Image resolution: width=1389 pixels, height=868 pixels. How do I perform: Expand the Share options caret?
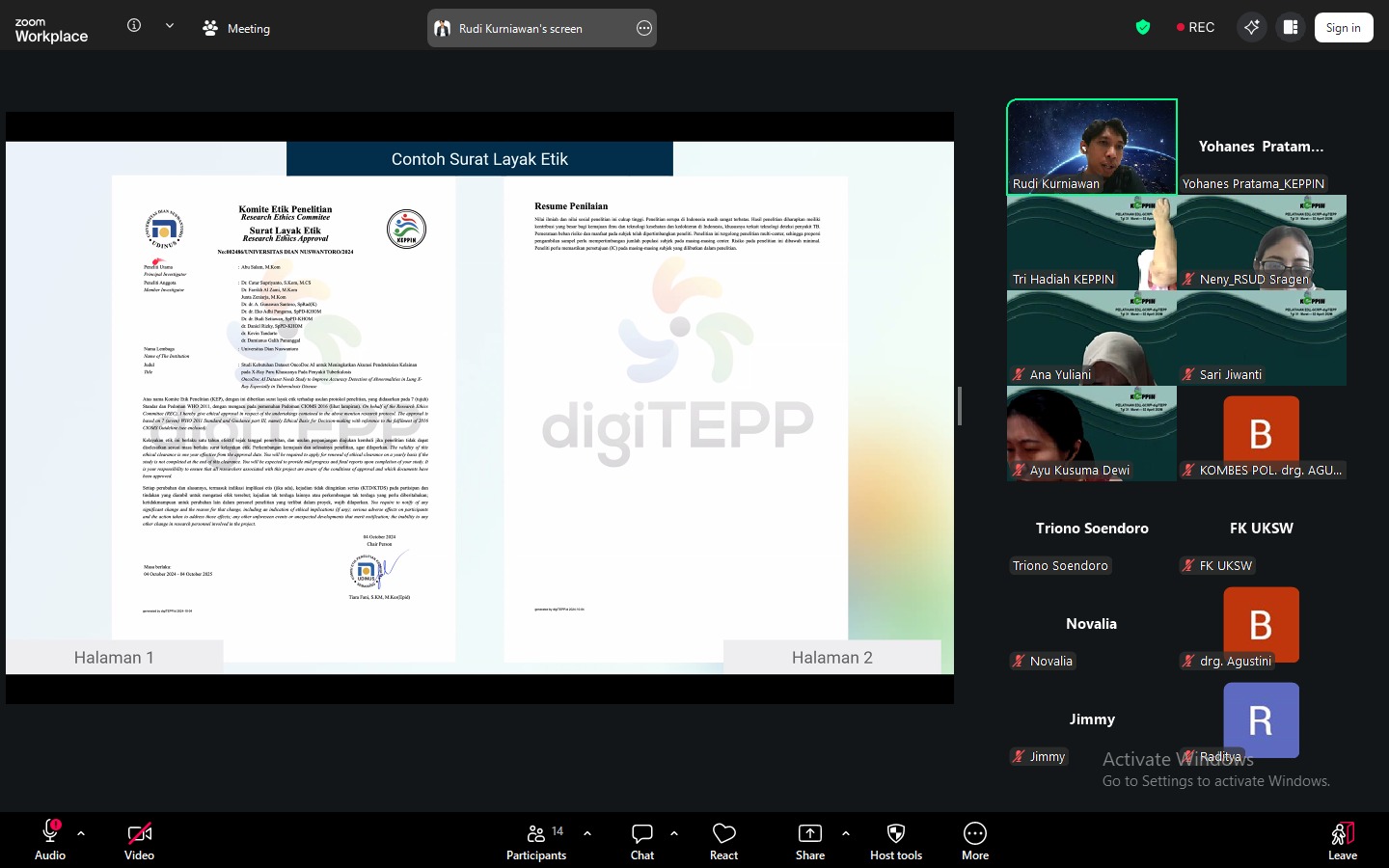click(846, 832)
